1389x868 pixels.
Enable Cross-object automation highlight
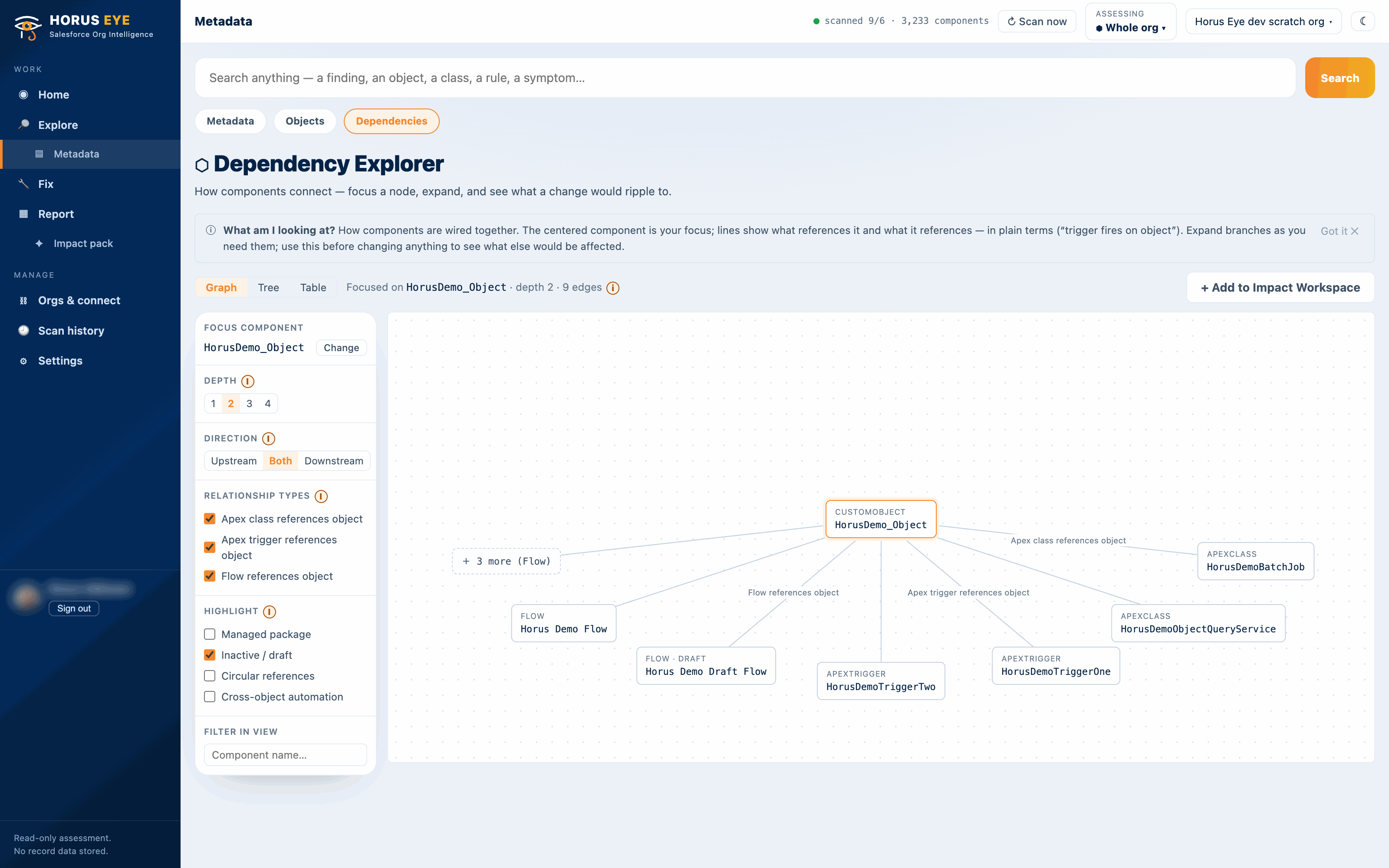click(x=210, y=696)
